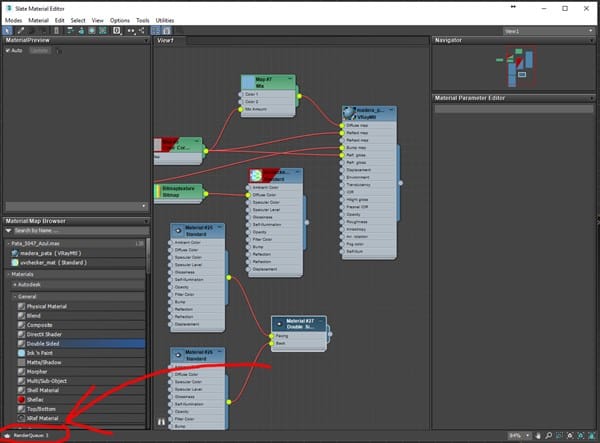The width and height of the screenshot is (600, 443).
Task: Click the madera_pata VRayMtl scene material
Action: (50, 252)
